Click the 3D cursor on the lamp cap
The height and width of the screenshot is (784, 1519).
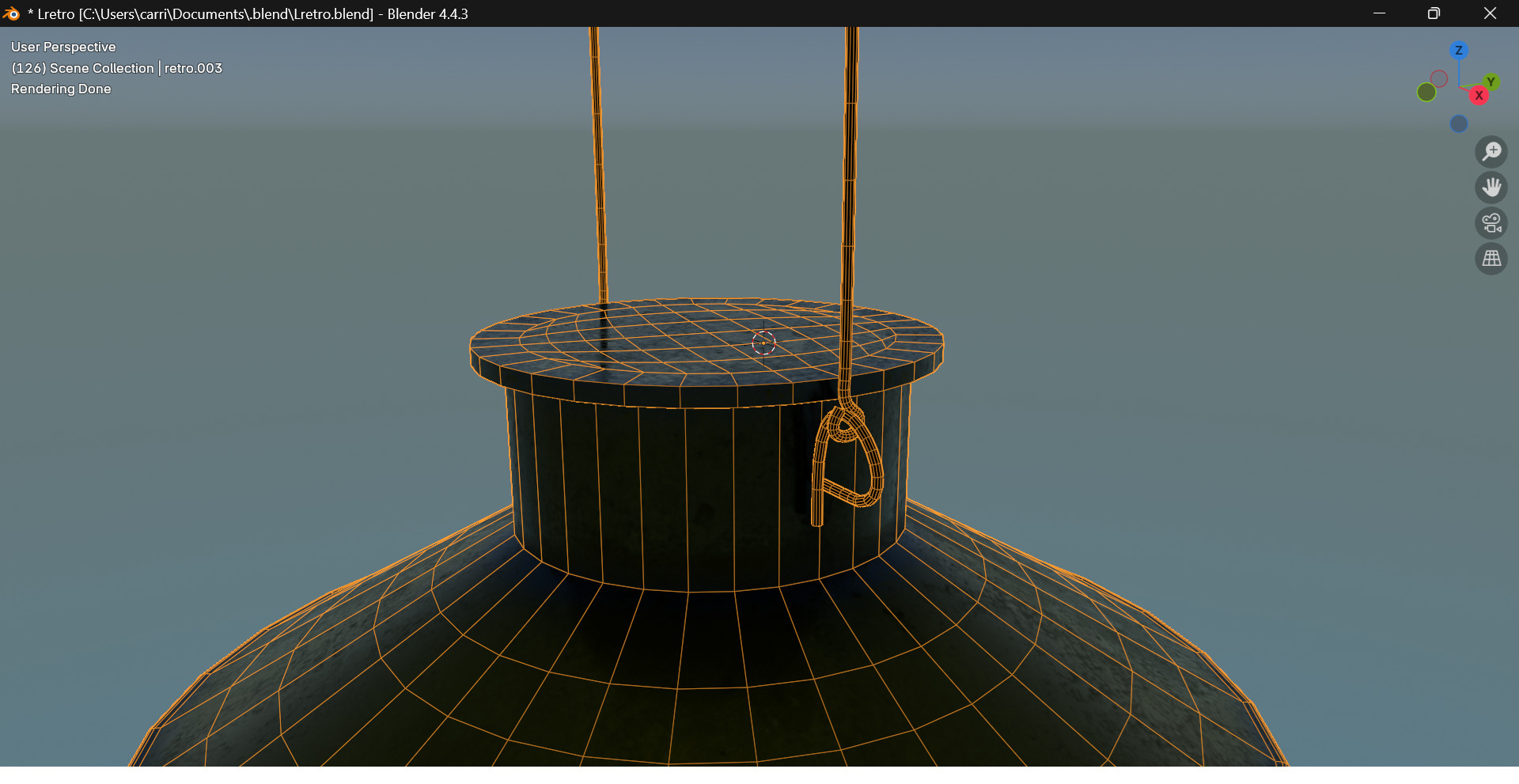(x=763, y=343)
